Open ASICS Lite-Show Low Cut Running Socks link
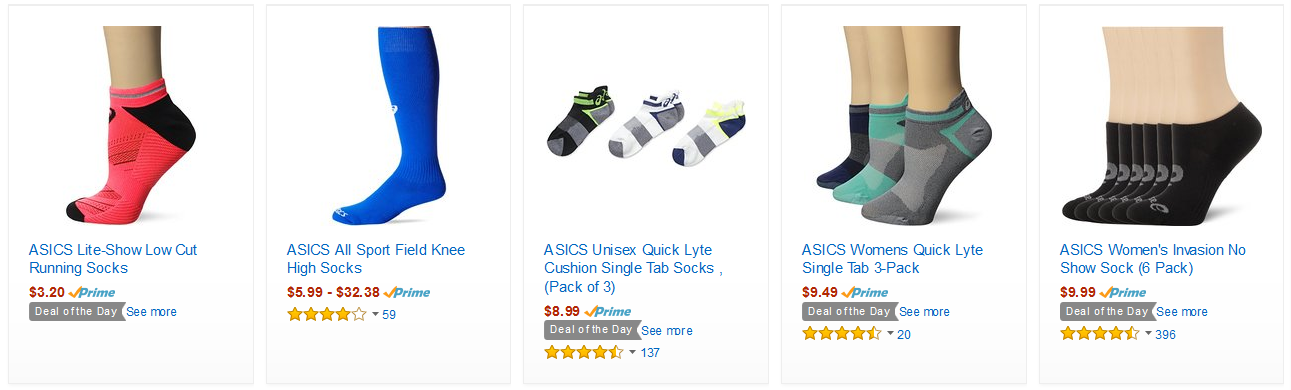The image size is (1291, 390). [x=113, y=259]
